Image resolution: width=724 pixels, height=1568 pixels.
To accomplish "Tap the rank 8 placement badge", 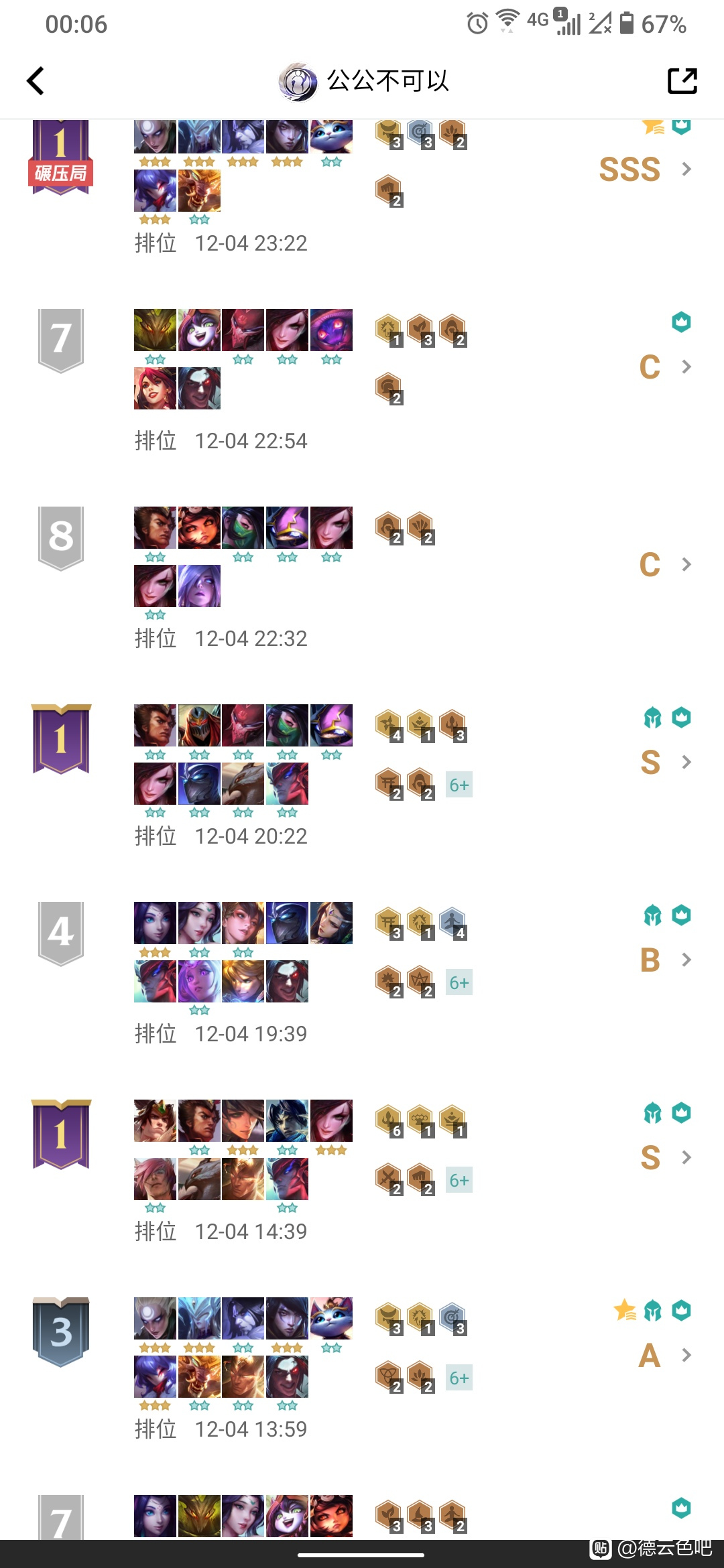I will (61, 538).
